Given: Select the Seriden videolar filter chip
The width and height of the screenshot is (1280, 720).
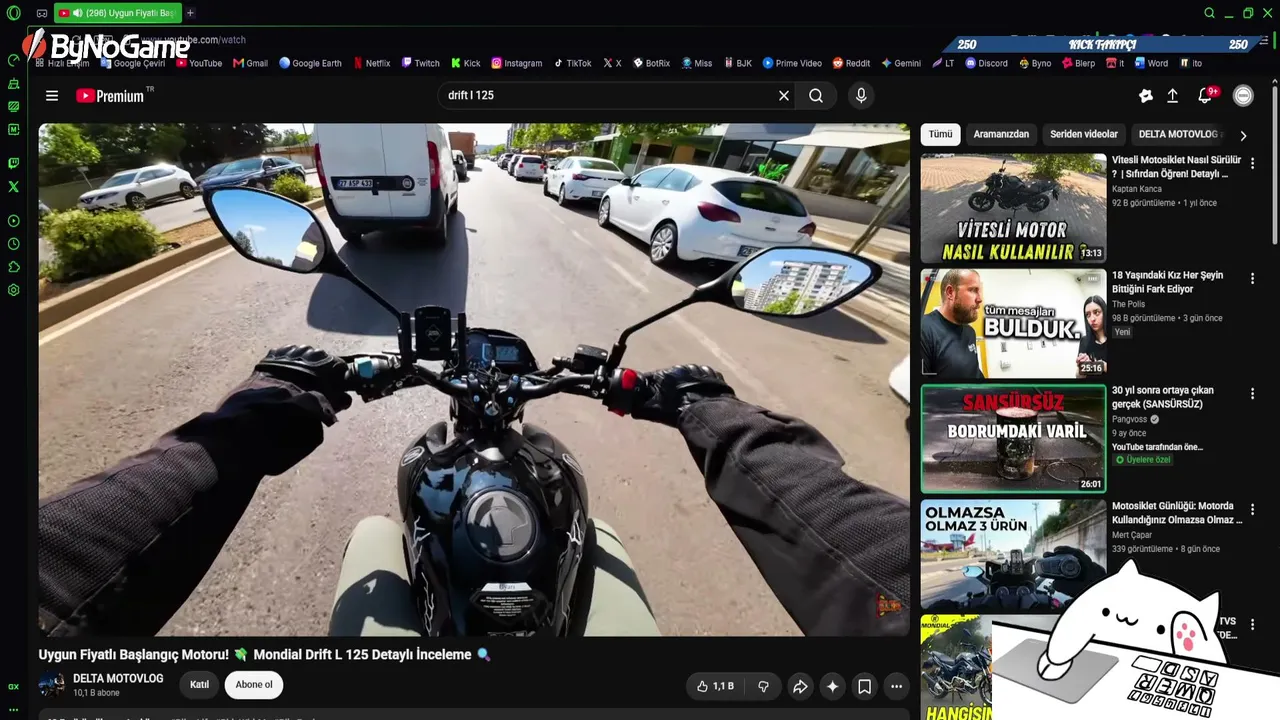Looking at the screenshot, I should pyautogui.click(x=1084, y=134).
